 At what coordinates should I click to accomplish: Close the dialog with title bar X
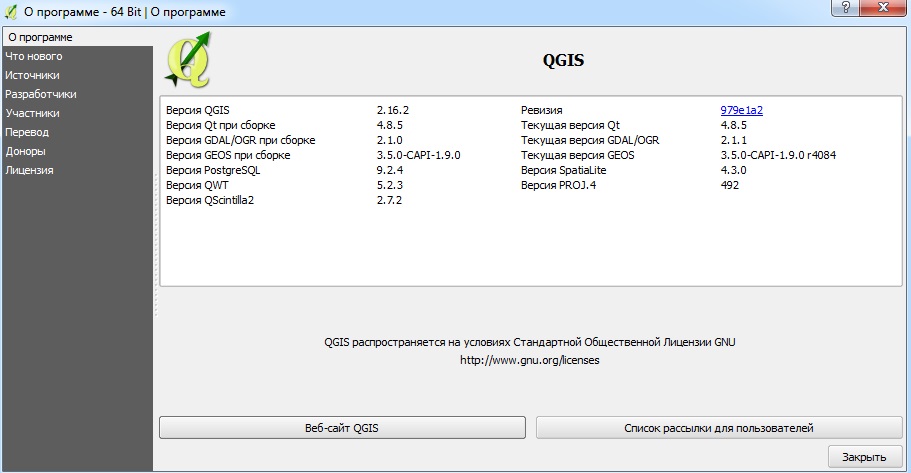pos(883,8)
